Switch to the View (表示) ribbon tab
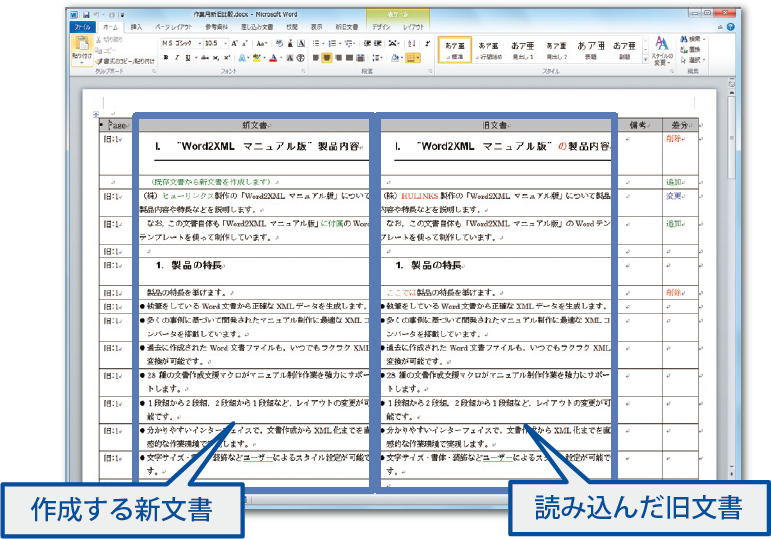This screenshot has width=771, height=539. pyautogui.click(x=316, y=27)
